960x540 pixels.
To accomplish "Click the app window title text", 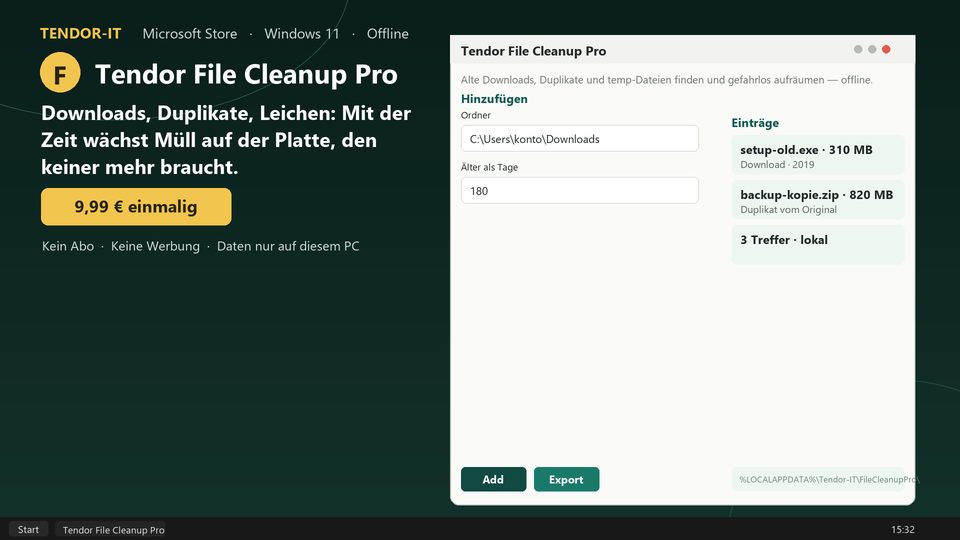I will click(x=533, y=51).
